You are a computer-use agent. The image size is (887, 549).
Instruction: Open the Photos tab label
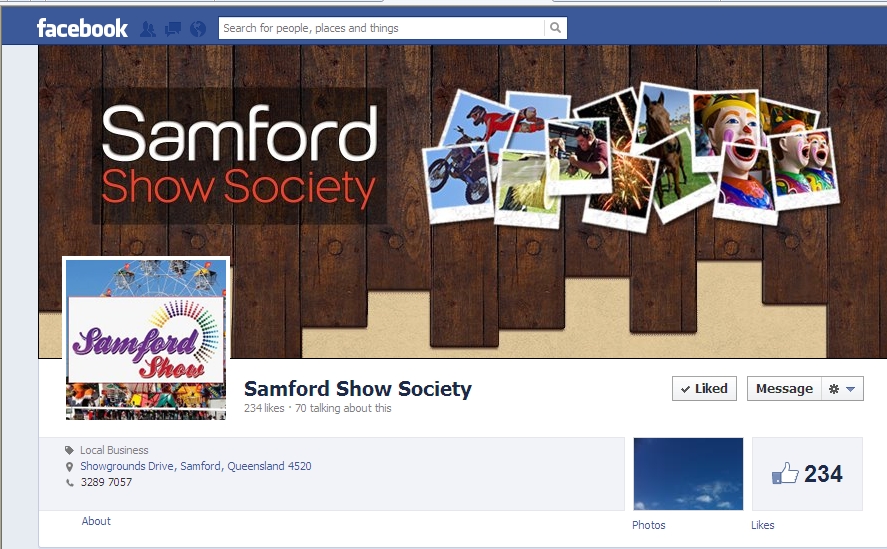coord(649,525)
